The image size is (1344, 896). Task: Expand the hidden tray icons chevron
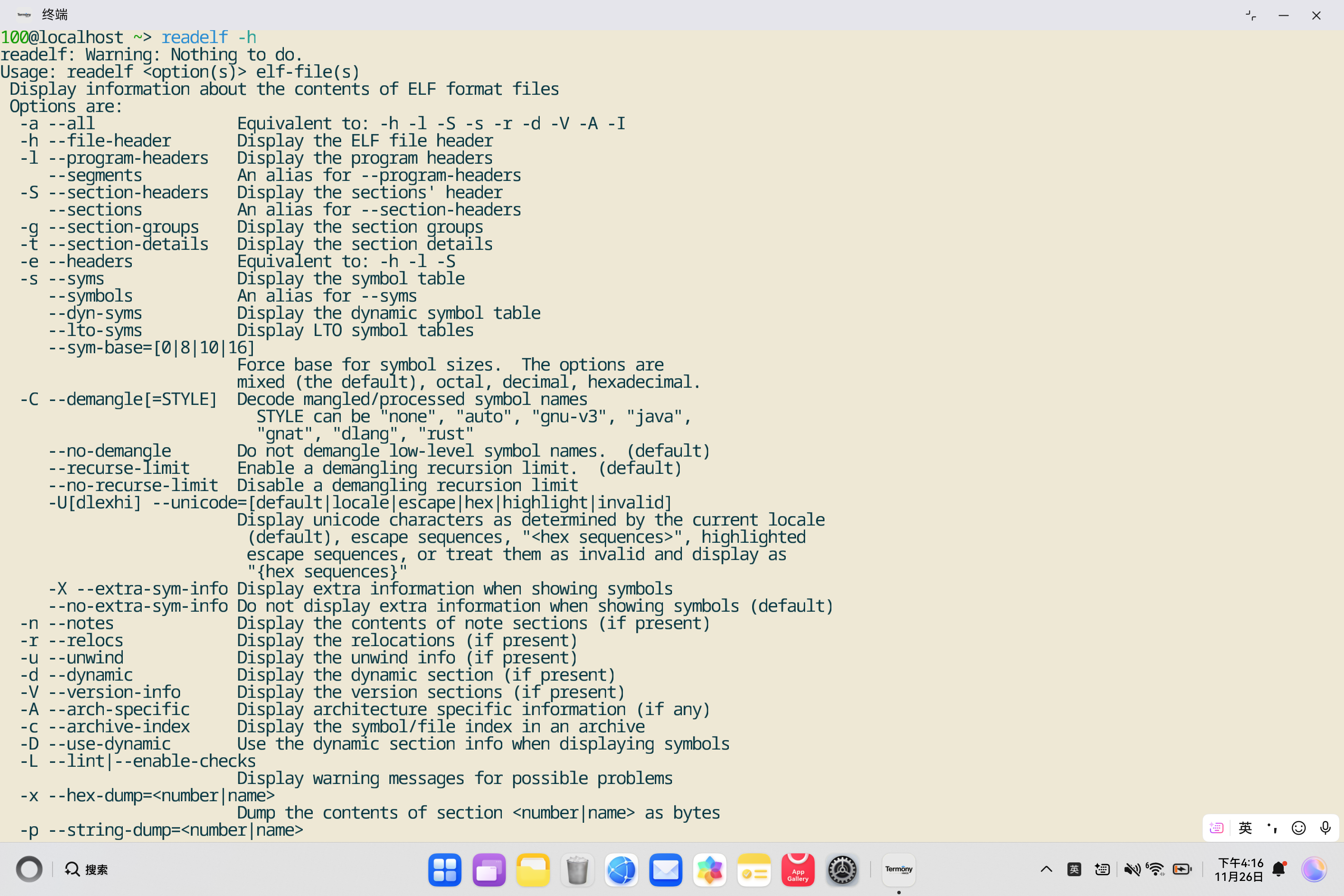click(1046, 869)
